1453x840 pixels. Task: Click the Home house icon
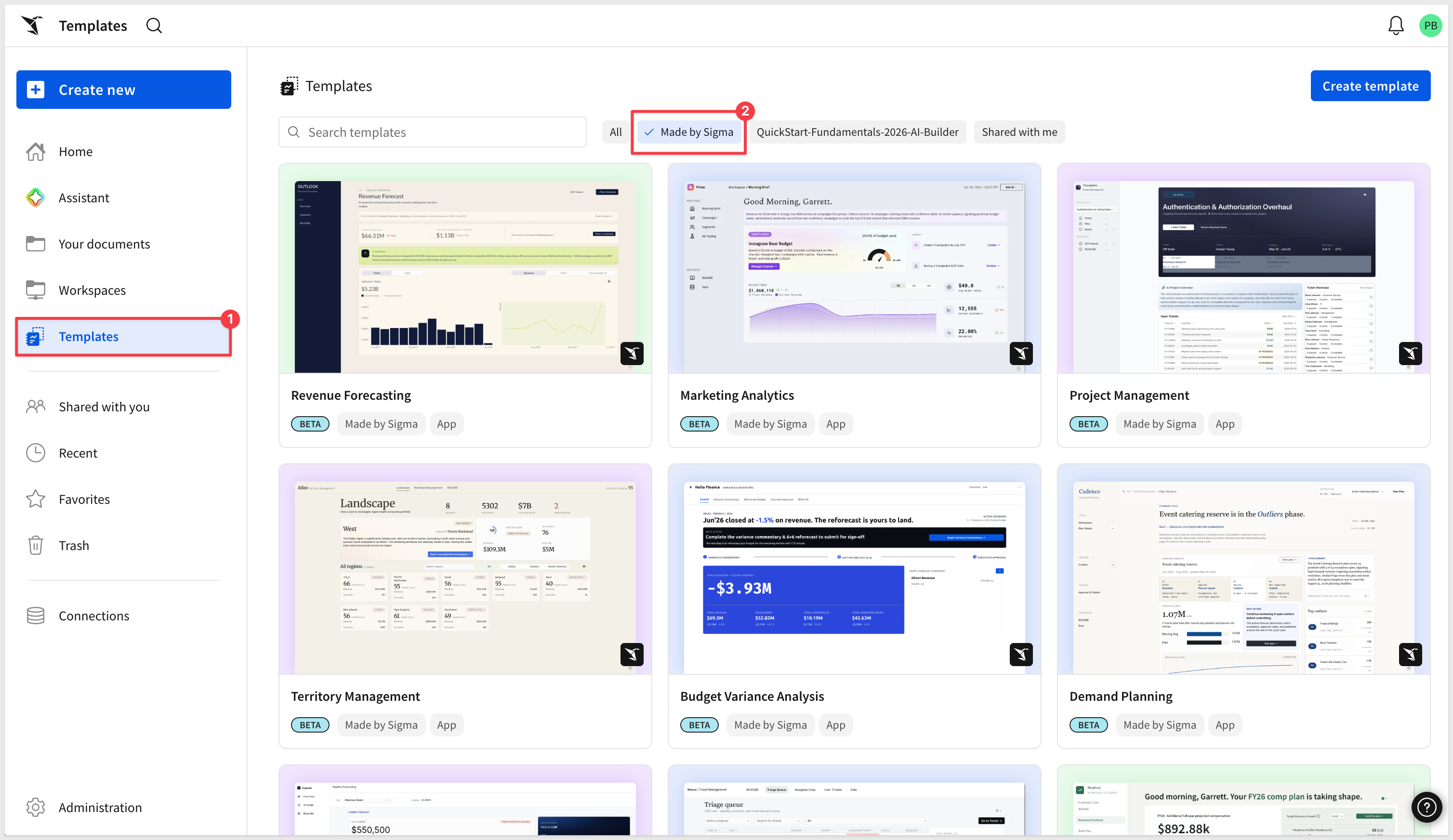click(35, 152)
